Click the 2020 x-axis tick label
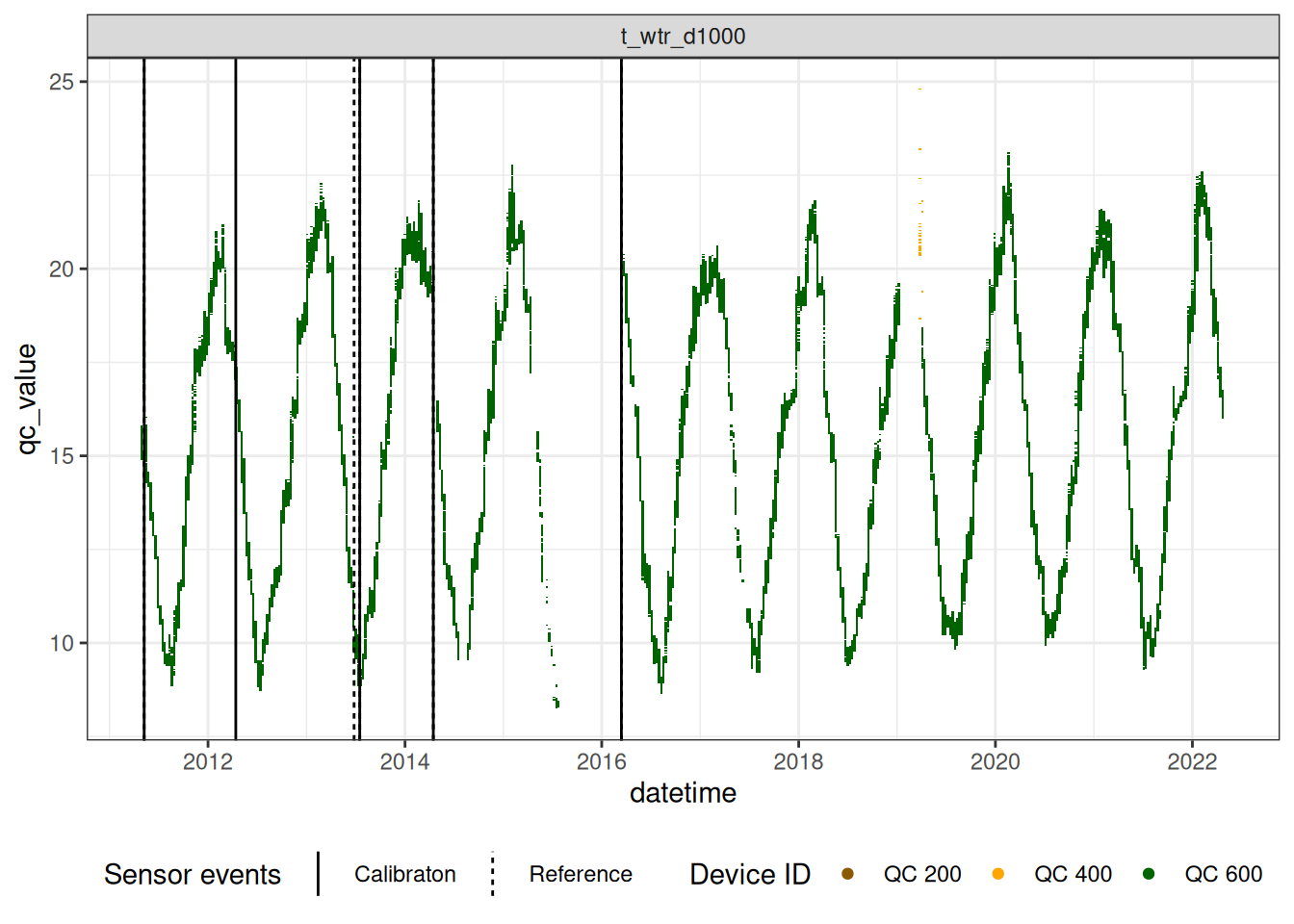 tap(995, 762)
